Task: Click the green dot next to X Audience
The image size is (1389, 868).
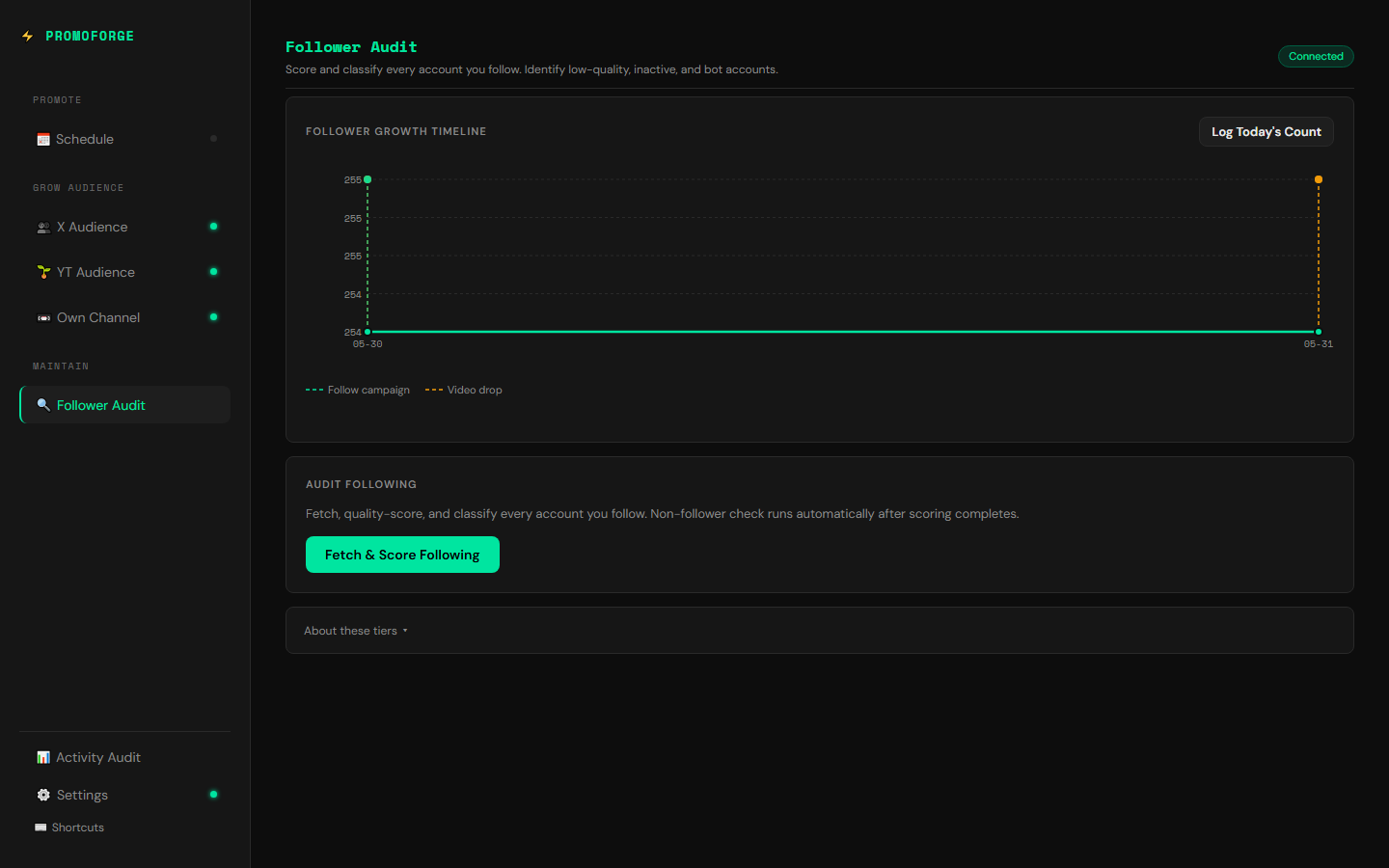Action: point(213,227)
